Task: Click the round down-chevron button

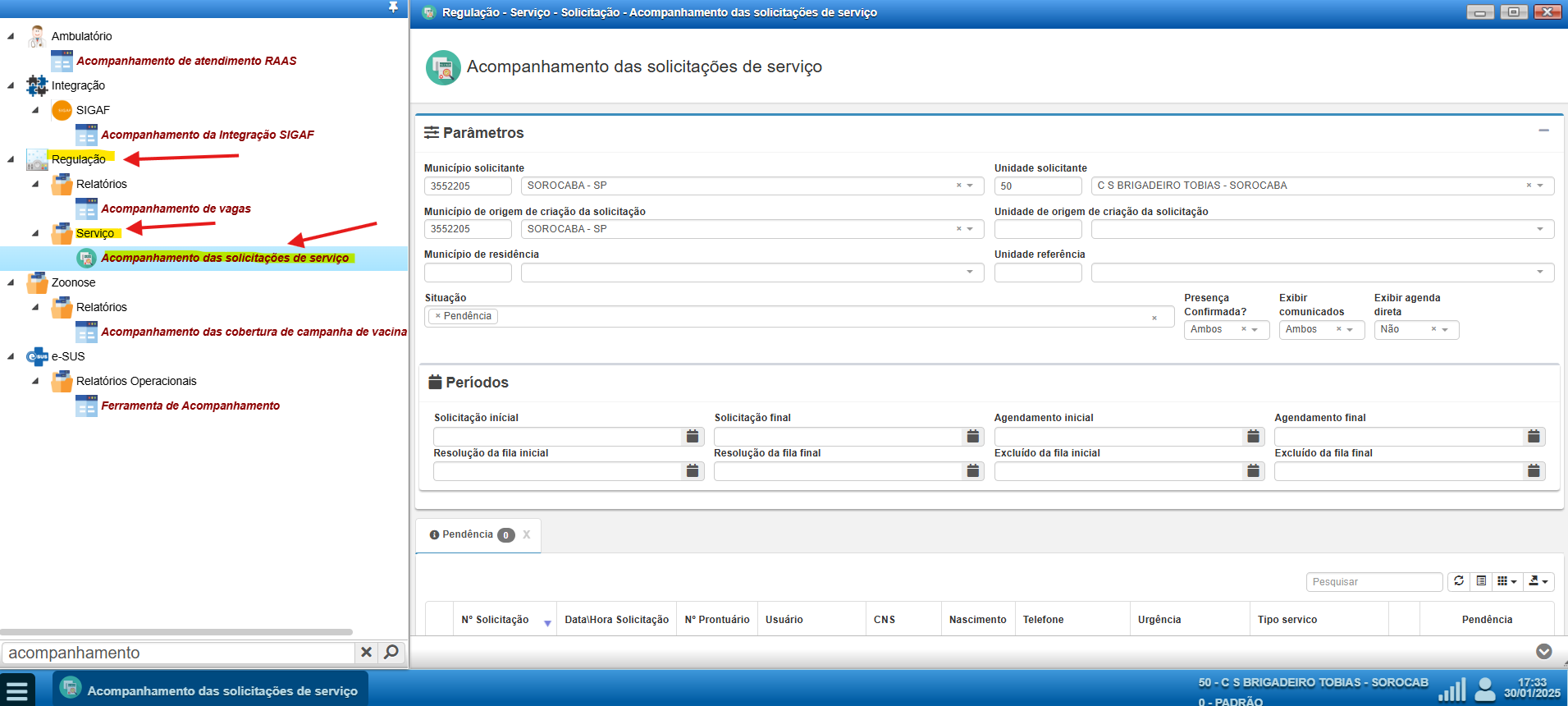Action: click(x=1543, y=651)
